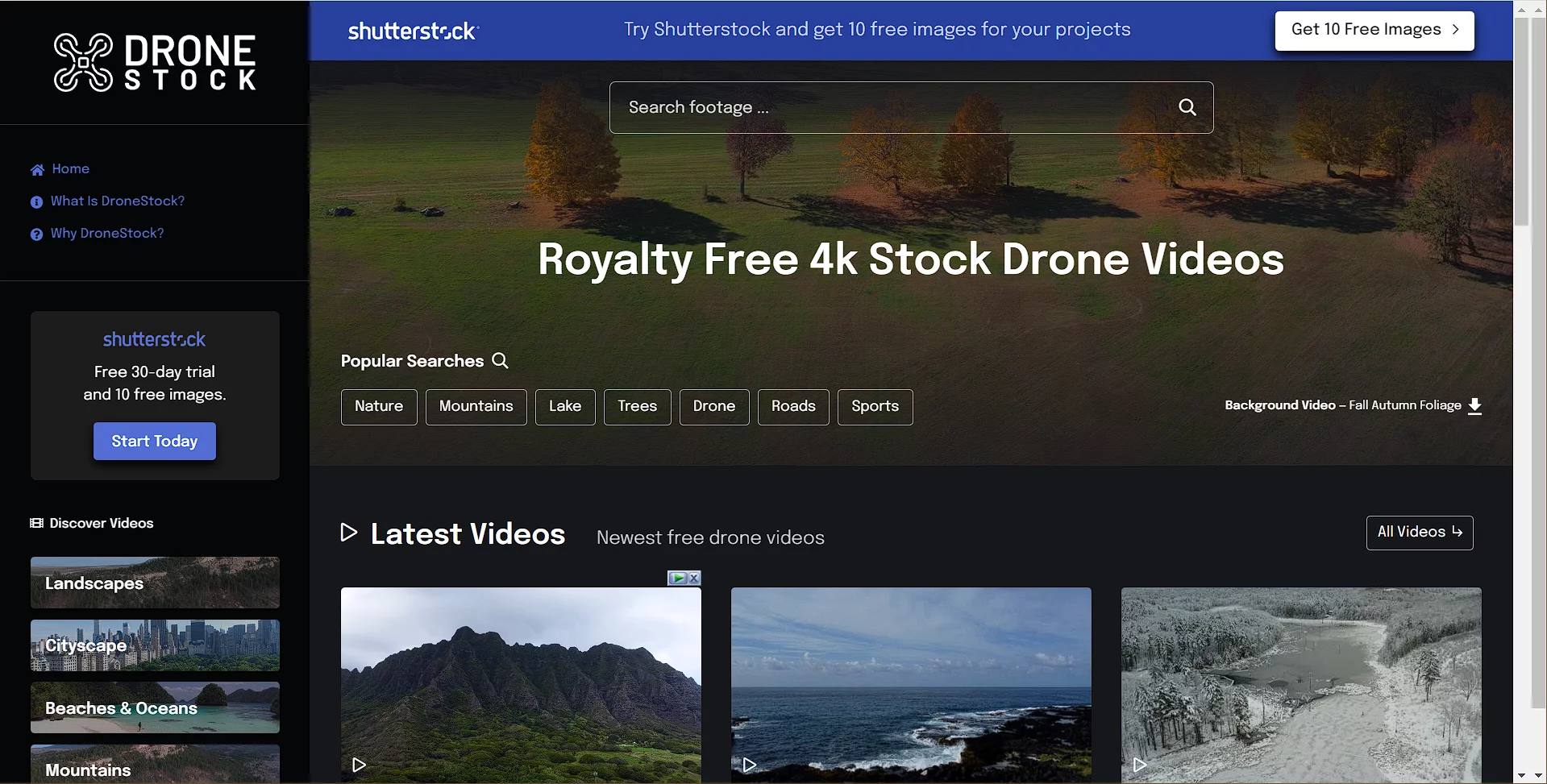Close the ad with the X icon

point(694,578)
